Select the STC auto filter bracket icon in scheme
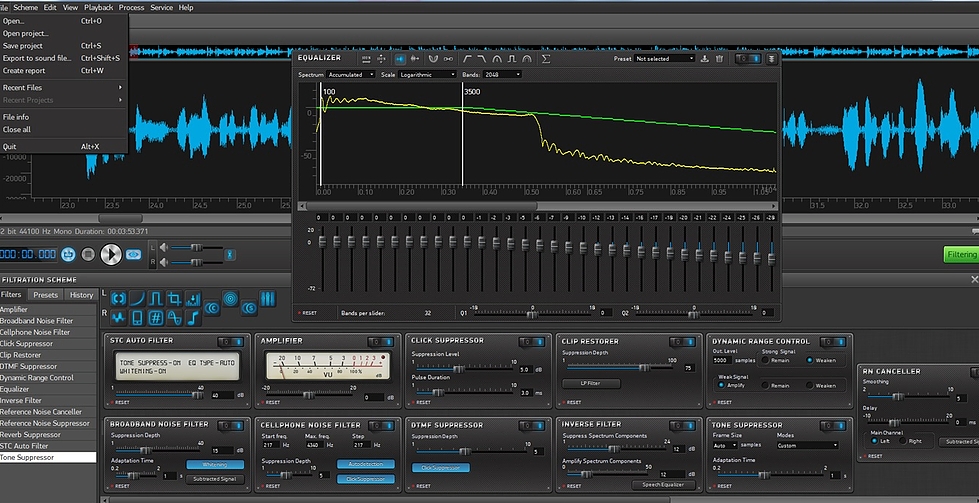The width and height of the screenshot is (979, 503). 118,299
